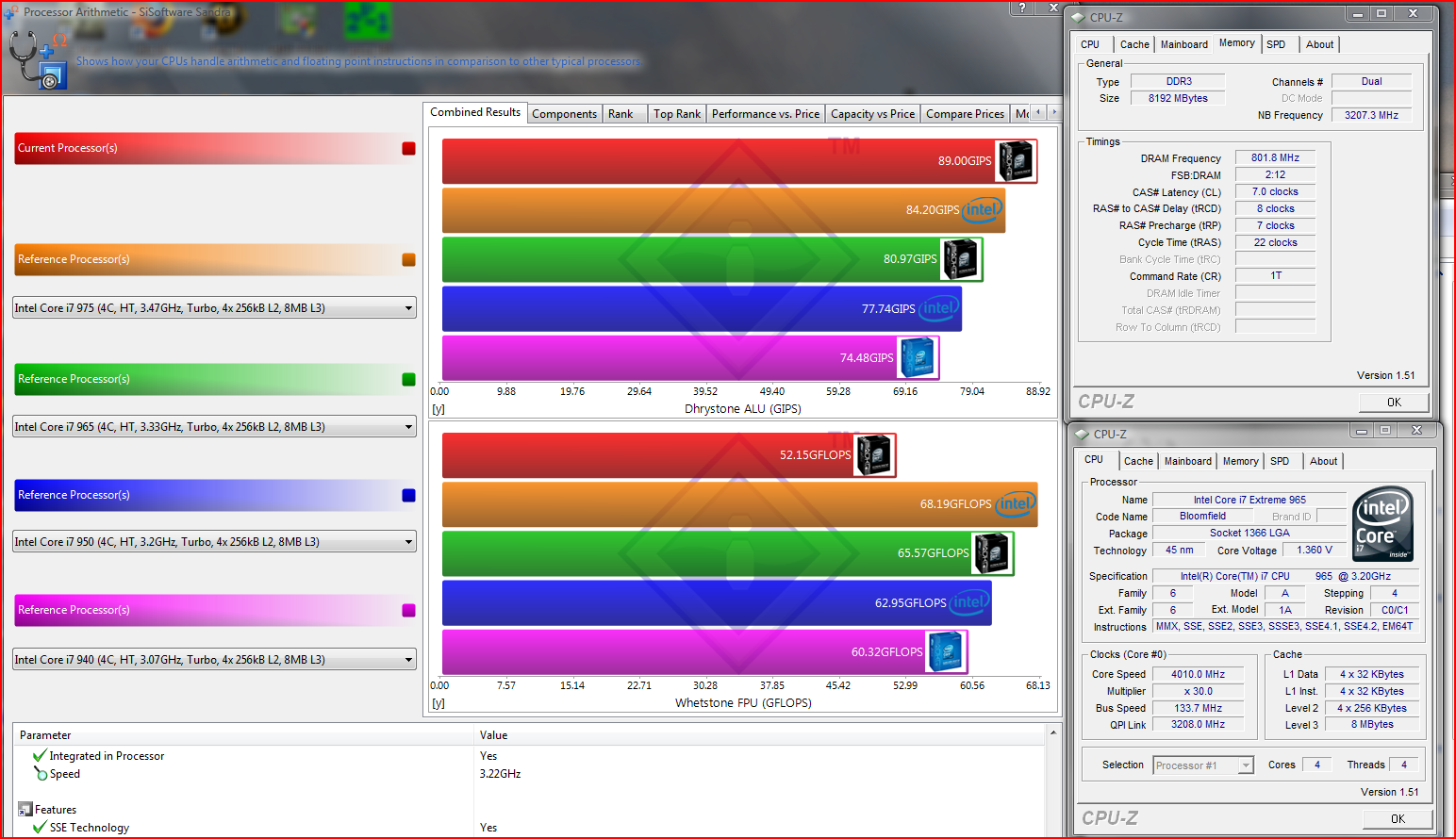Click the Integrated in Processor checkmark icon

[x=40, y=756]
